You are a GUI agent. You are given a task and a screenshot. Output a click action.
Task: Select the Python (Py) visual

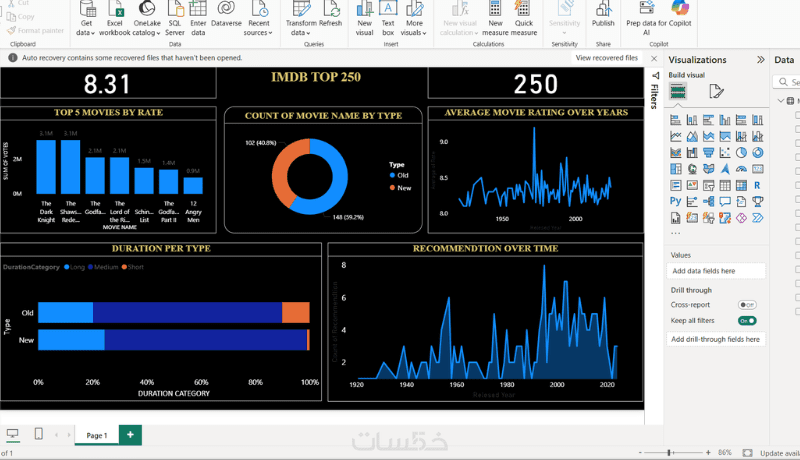point(676,201)
